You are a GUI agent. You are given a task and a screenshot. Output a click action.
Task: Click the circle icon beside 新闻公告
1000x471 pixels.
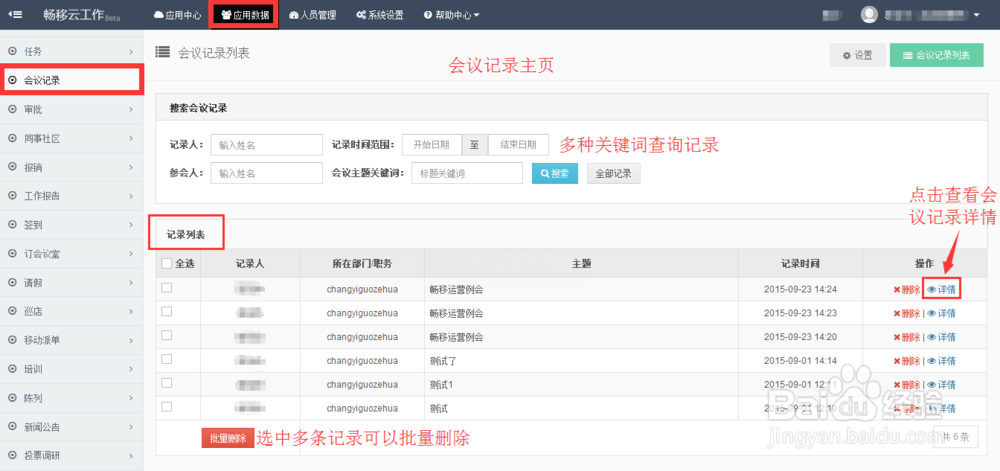pyautogui.click(x=12, y=426)
